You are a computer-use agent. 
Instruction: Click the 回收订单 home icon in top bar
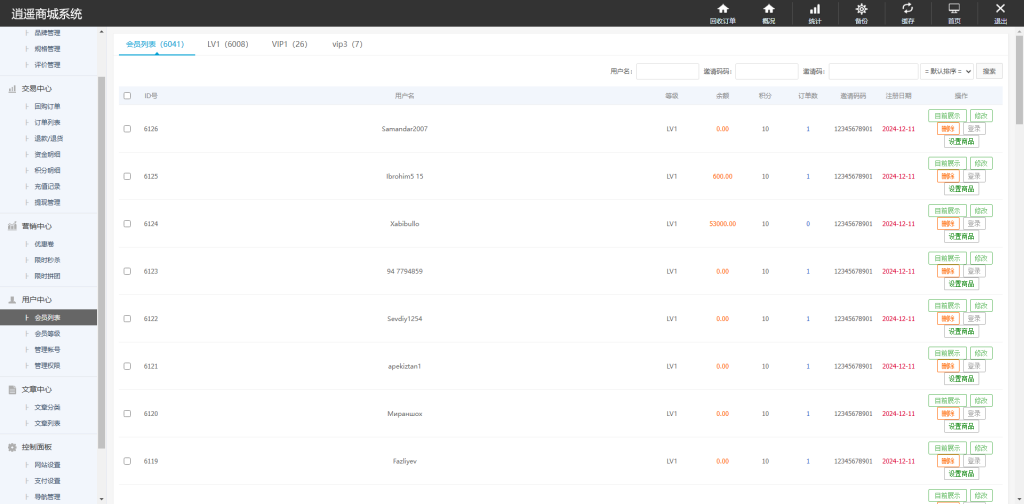coord(722,9)
